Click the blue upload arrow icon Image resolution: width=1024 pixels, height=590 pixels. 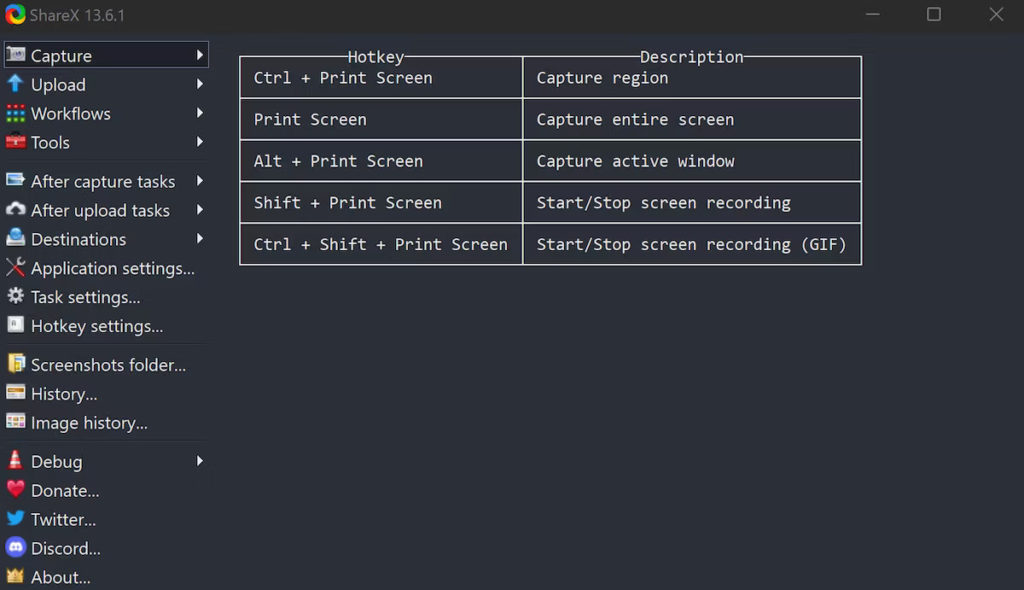pyautogui.click(x=15, y=84)
